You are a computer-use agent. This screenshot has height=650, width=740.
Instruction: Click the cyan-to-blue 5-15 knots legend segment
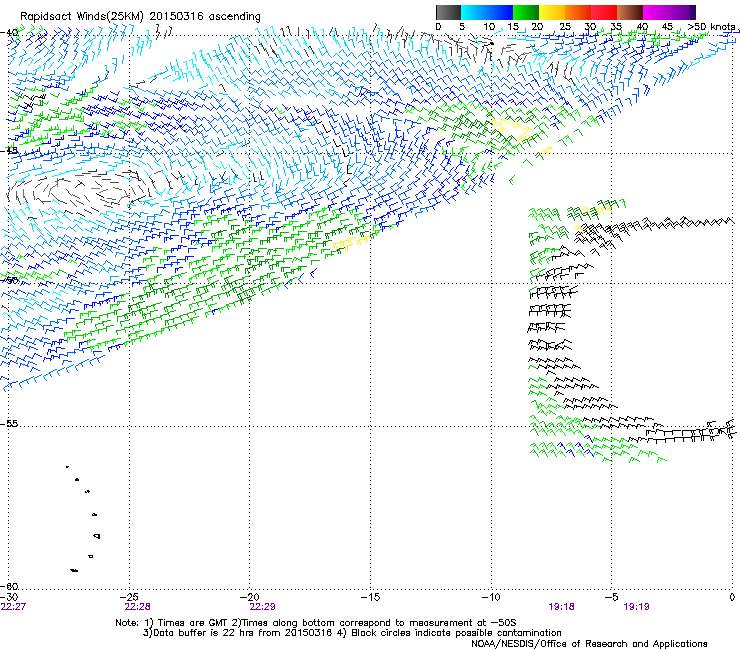coord(487,12)
